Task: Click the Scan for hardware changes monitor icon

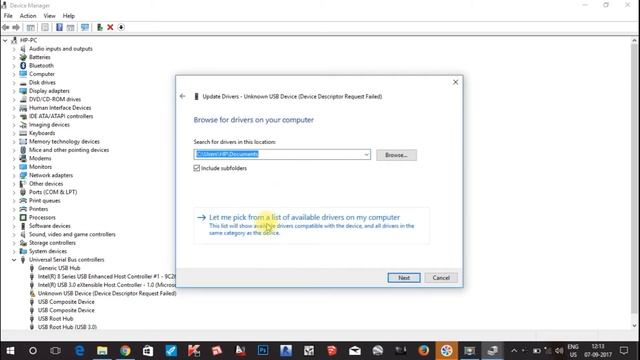Action: click(x=85, y=27)
